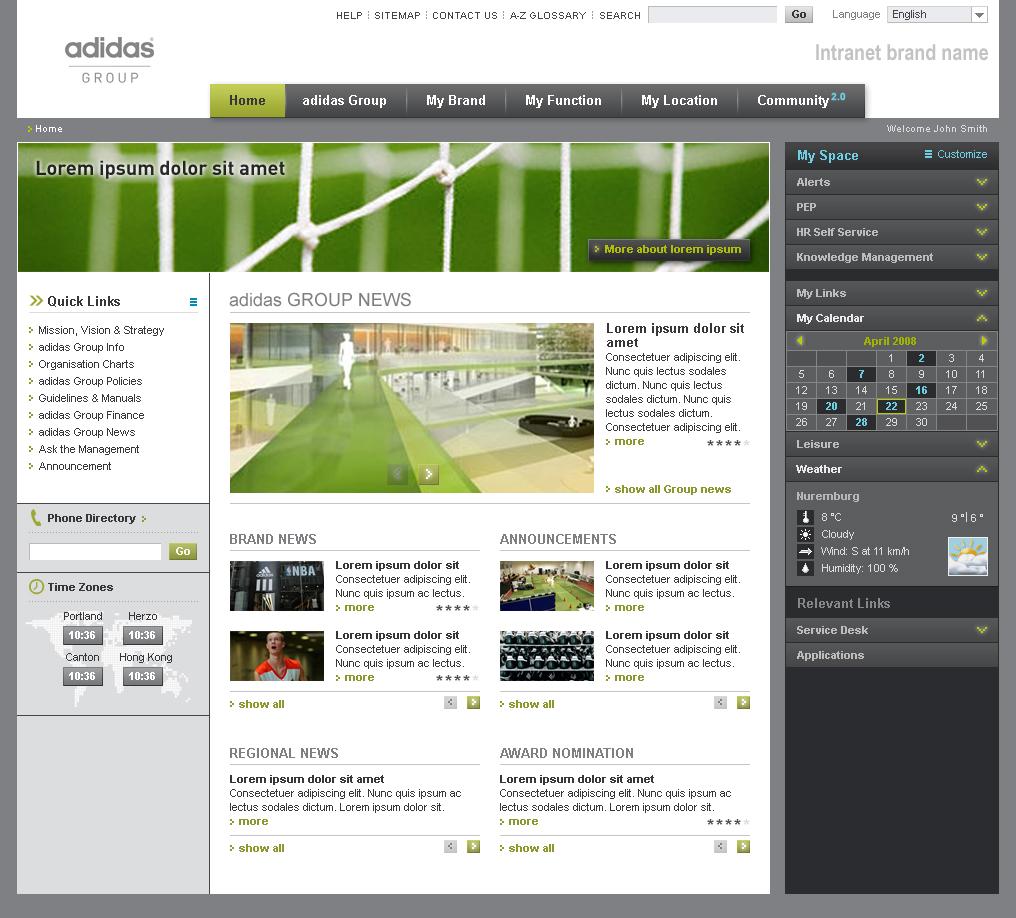Click previous arrow under Brand News
This screenshot has width=1016, height=918.
pyautogui.click(x=450, y=702)
